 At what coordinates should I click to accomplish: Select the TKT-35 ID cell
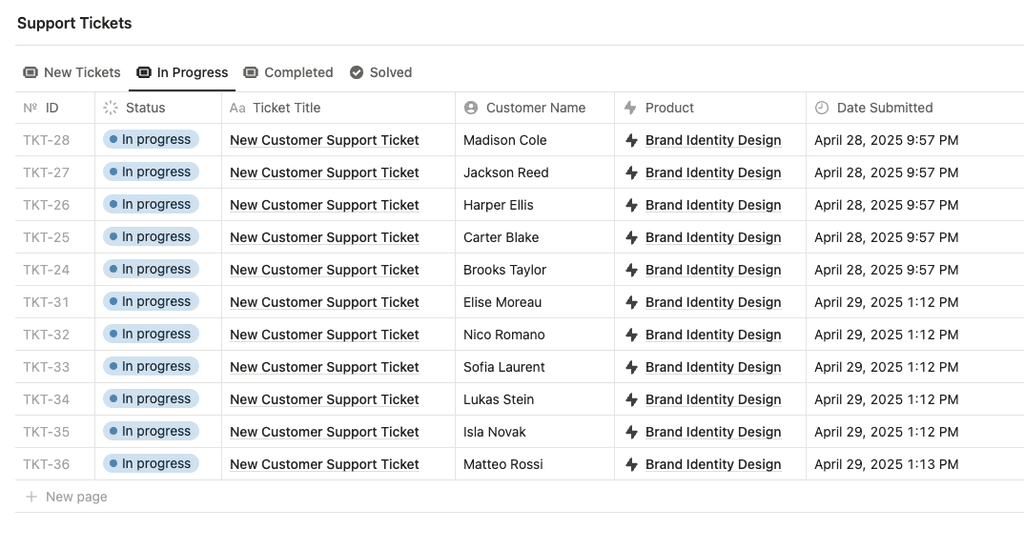[x=55, y=432]
